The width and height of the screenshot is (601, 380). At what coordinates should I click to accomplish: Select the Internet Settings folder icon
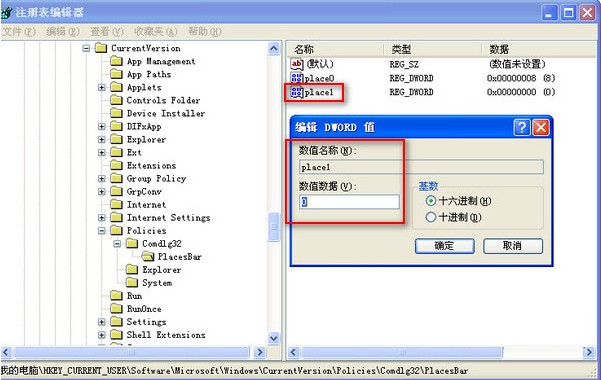point(116,217)
